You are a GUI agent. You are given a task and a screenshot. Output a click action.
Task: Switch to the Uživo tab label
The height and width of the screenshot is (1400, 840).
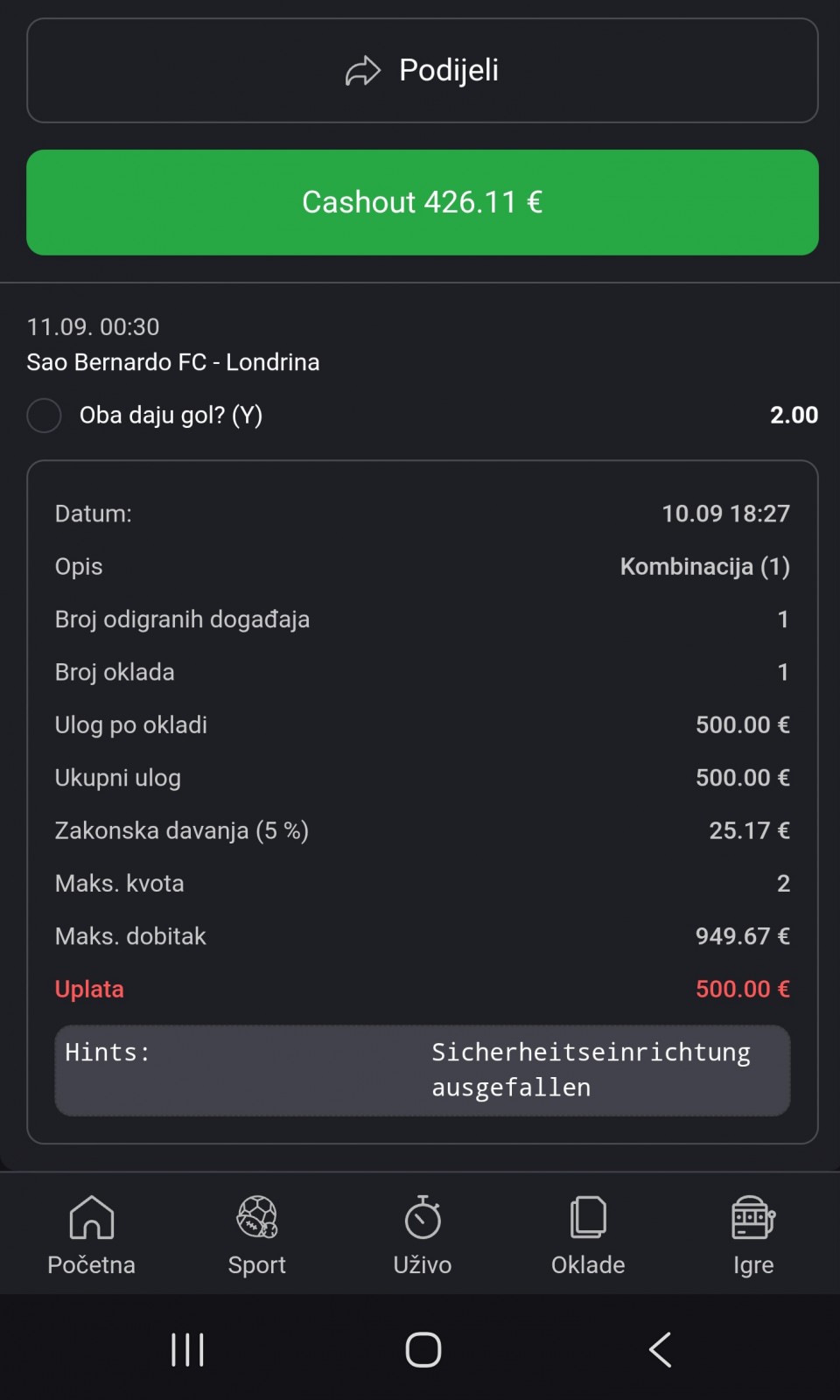423,1265
